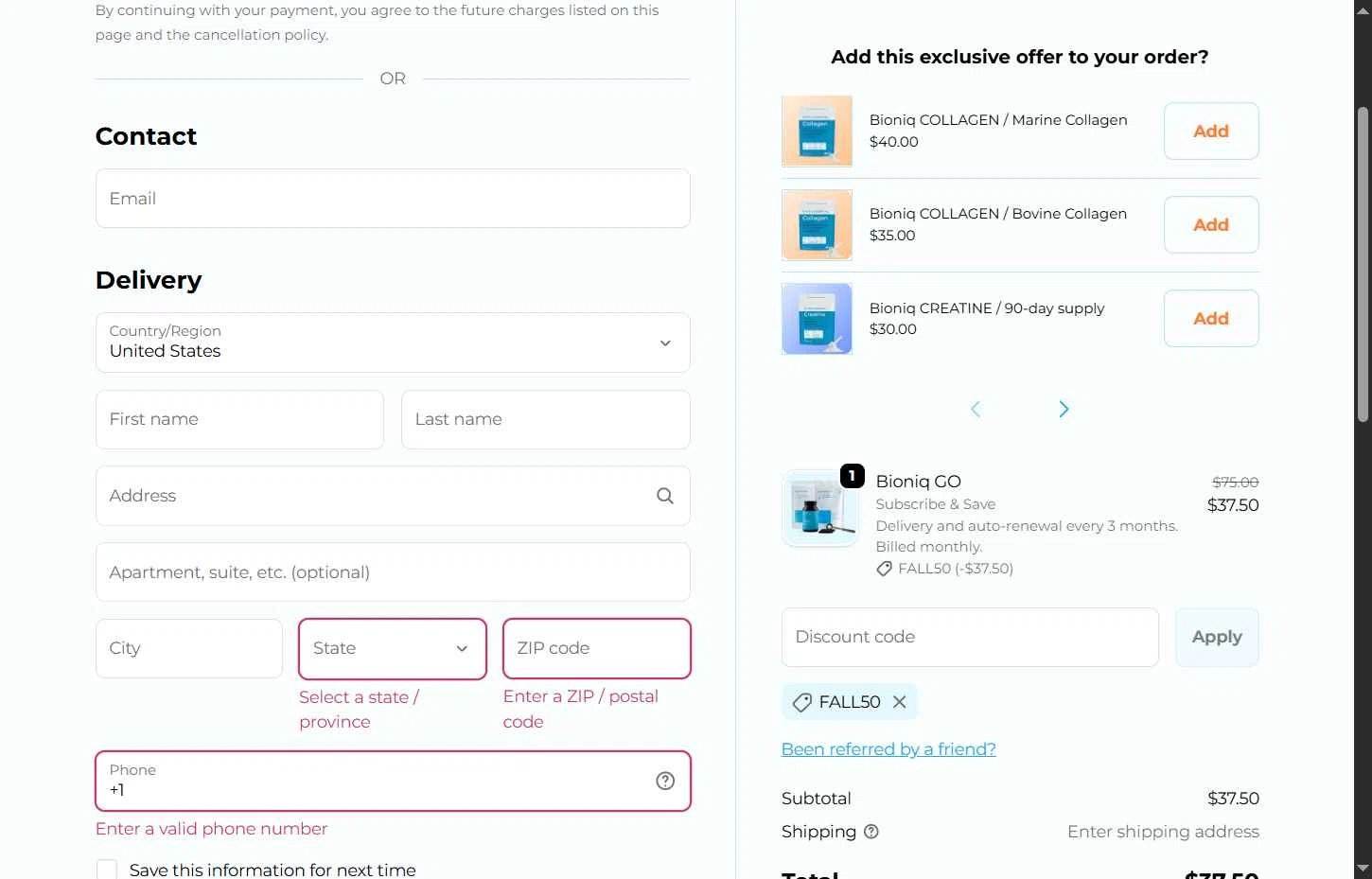Click the Bovine Collagen product thumbnail
Viewport: 1372px width, 879px height.
pos(817,225)
